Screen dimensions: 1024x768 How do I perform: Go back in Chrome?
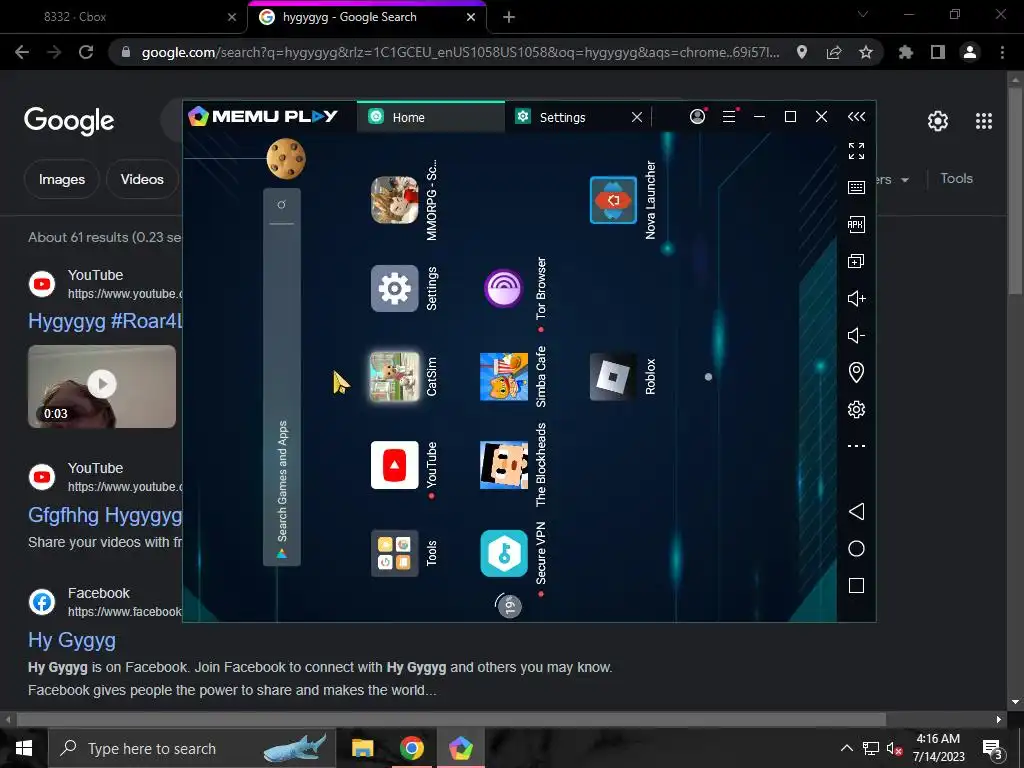point(22,52)
